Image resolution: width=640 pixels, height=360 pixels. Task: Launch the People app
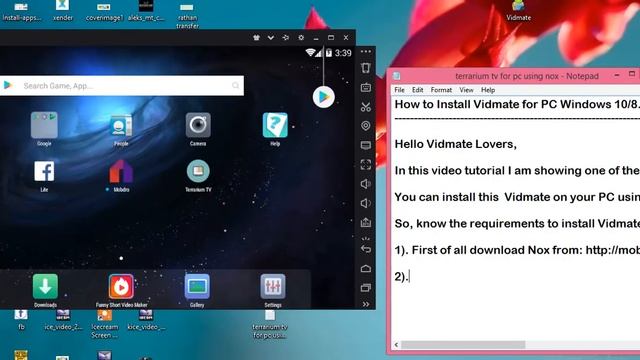point(121,129)
